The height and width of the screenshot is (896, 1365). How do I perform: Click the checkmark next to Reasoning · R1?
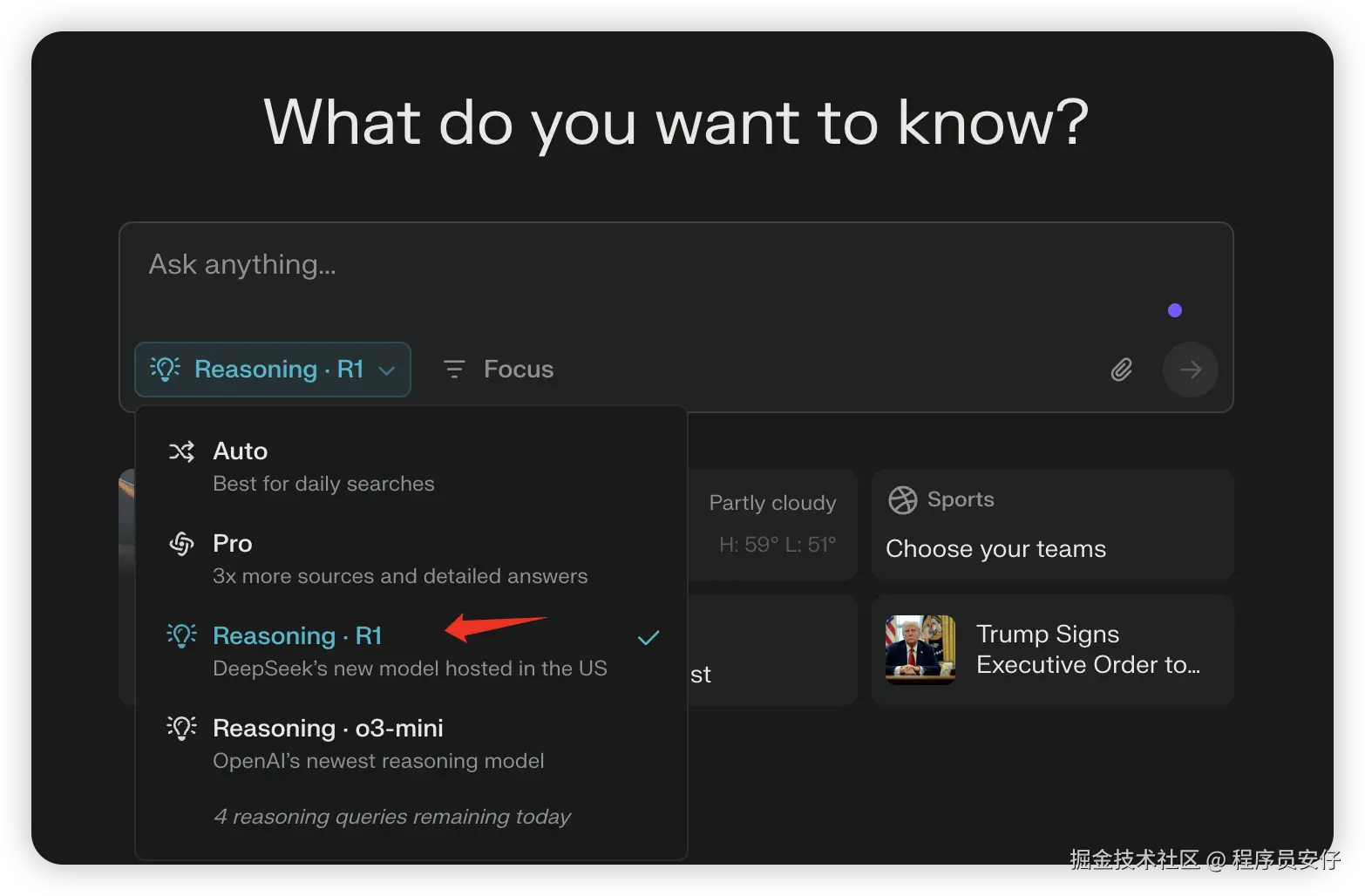click(649, 638)
